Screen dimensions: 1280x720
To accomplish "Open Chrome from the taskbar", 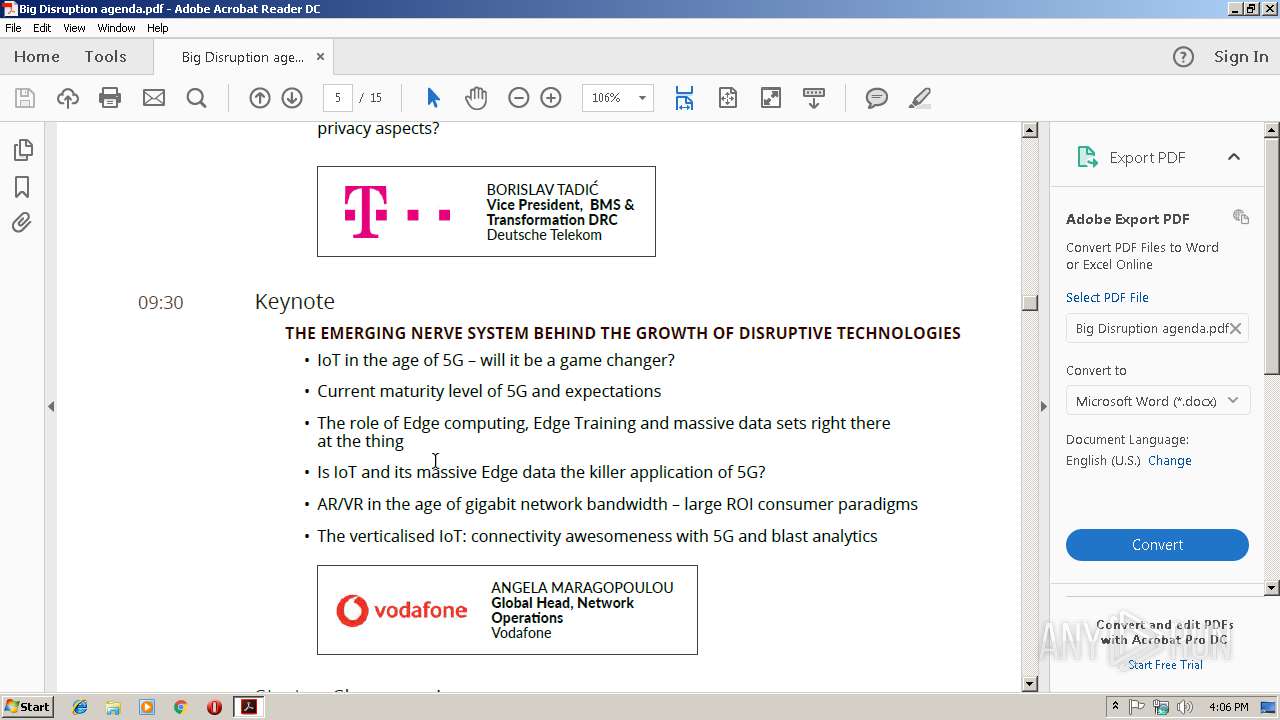I will [x=180, y=707].
